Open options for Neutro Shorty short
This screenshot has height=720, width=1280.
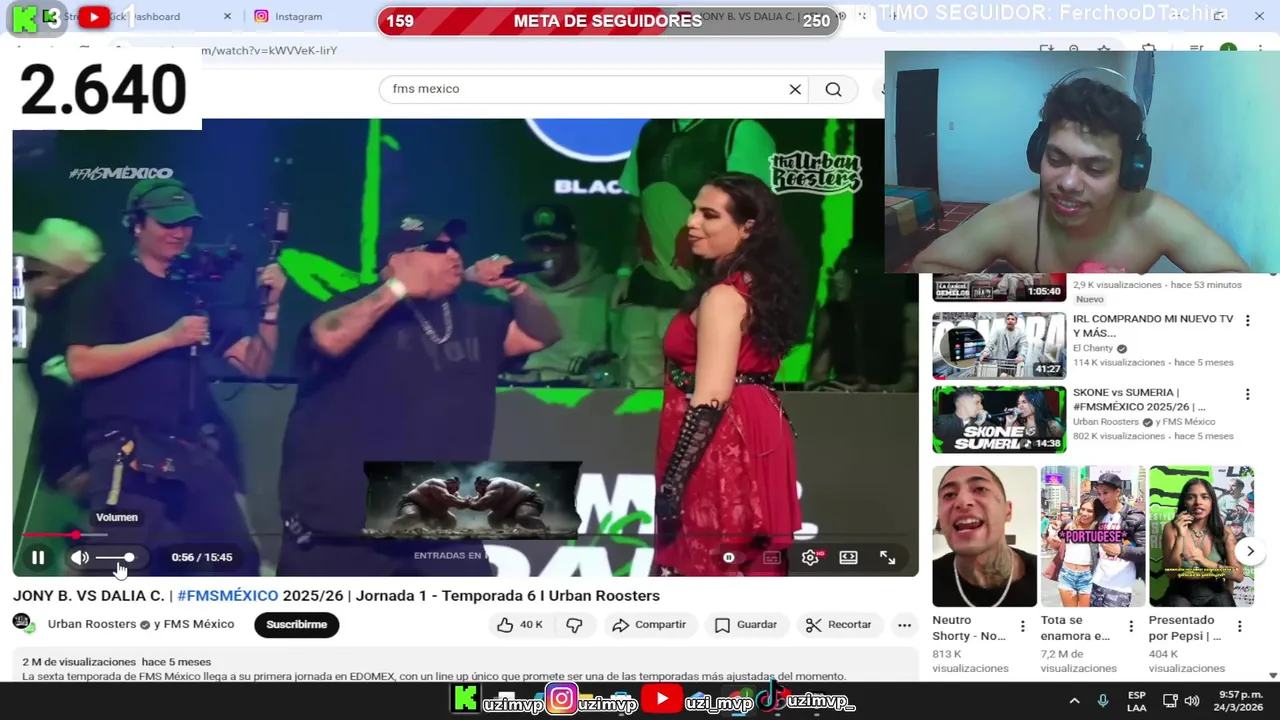coord(1022,627)
